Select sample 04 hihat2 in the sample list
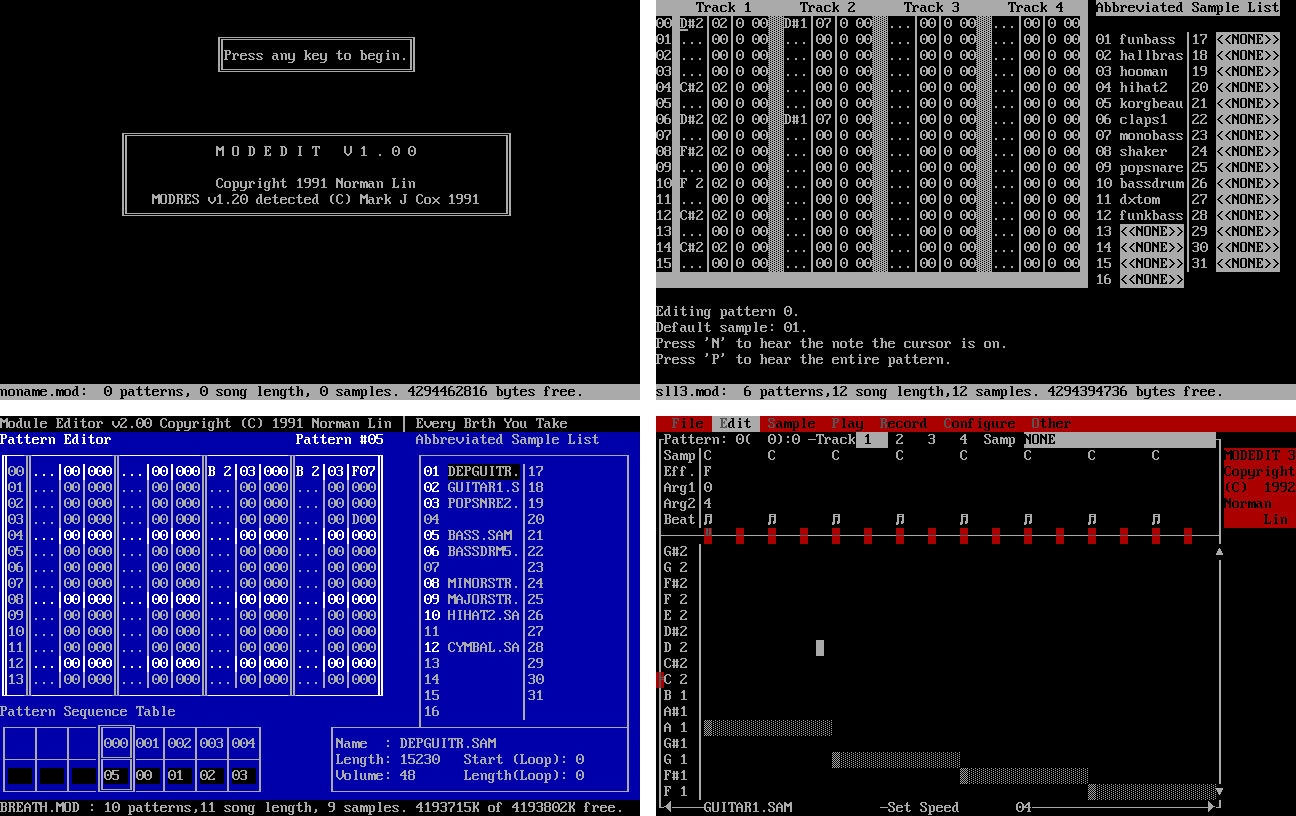The height and width of the screenshot is (816, 1296). 1131,87
